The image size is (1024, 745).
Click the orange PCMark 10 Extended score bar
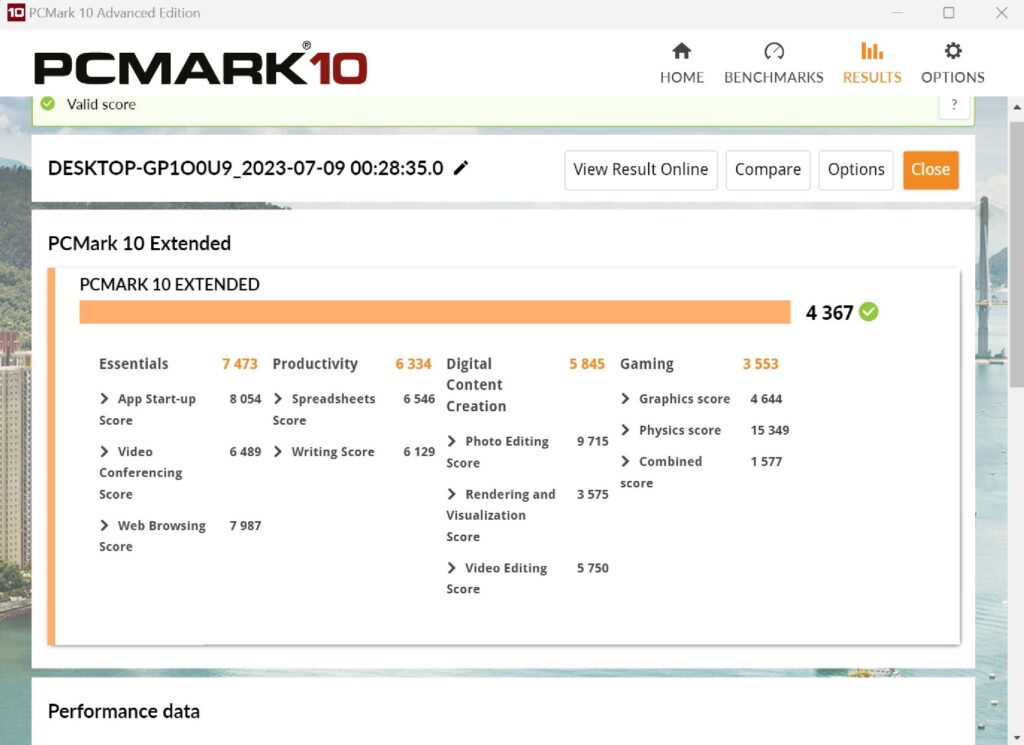point(434,312)
